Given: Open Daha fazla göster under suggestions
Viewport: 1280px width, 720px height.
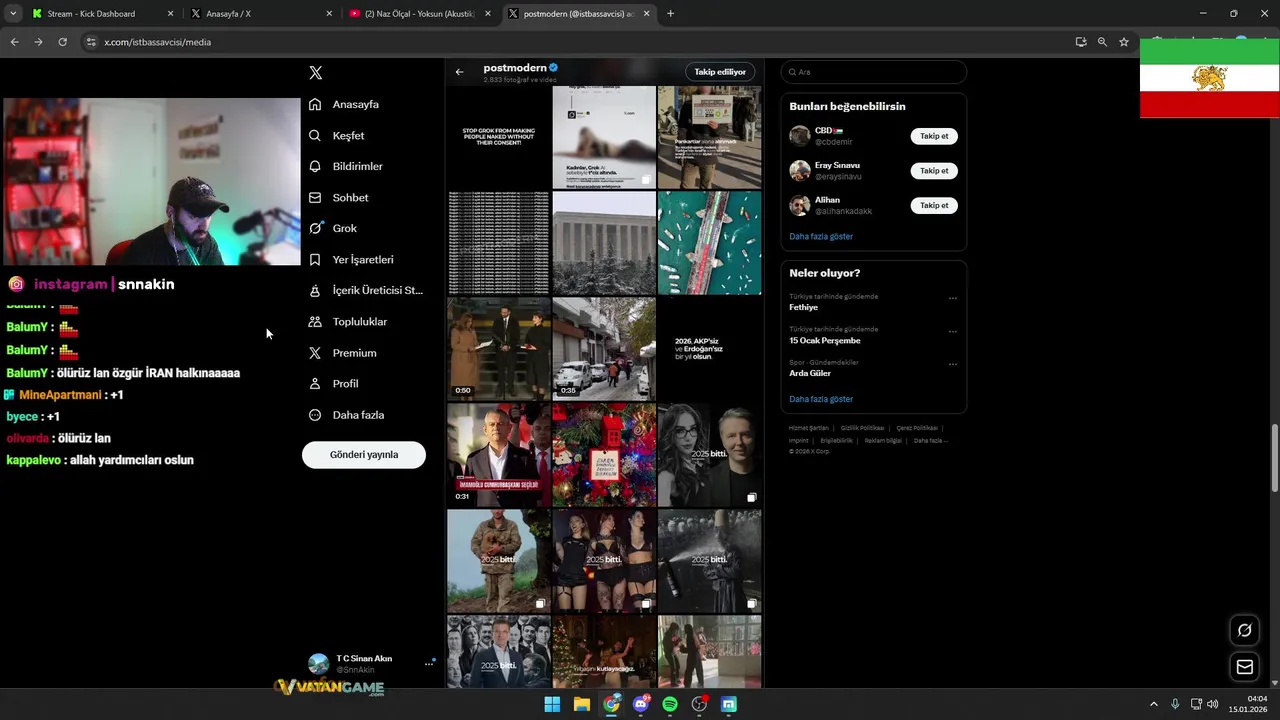Looking at the screenshot, I should [821, 237].
